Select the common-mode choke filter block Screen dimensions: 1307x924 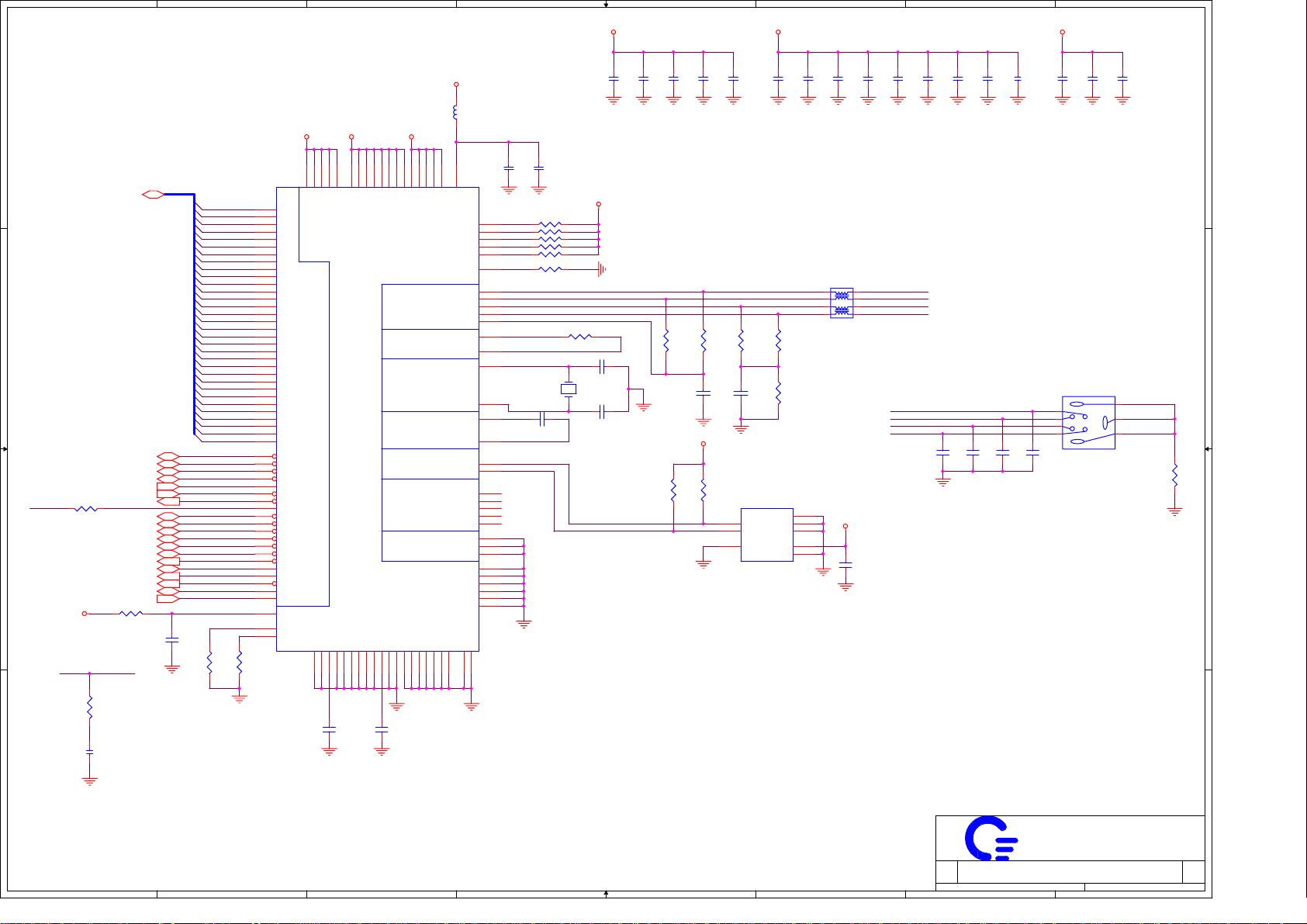(842, 303)
